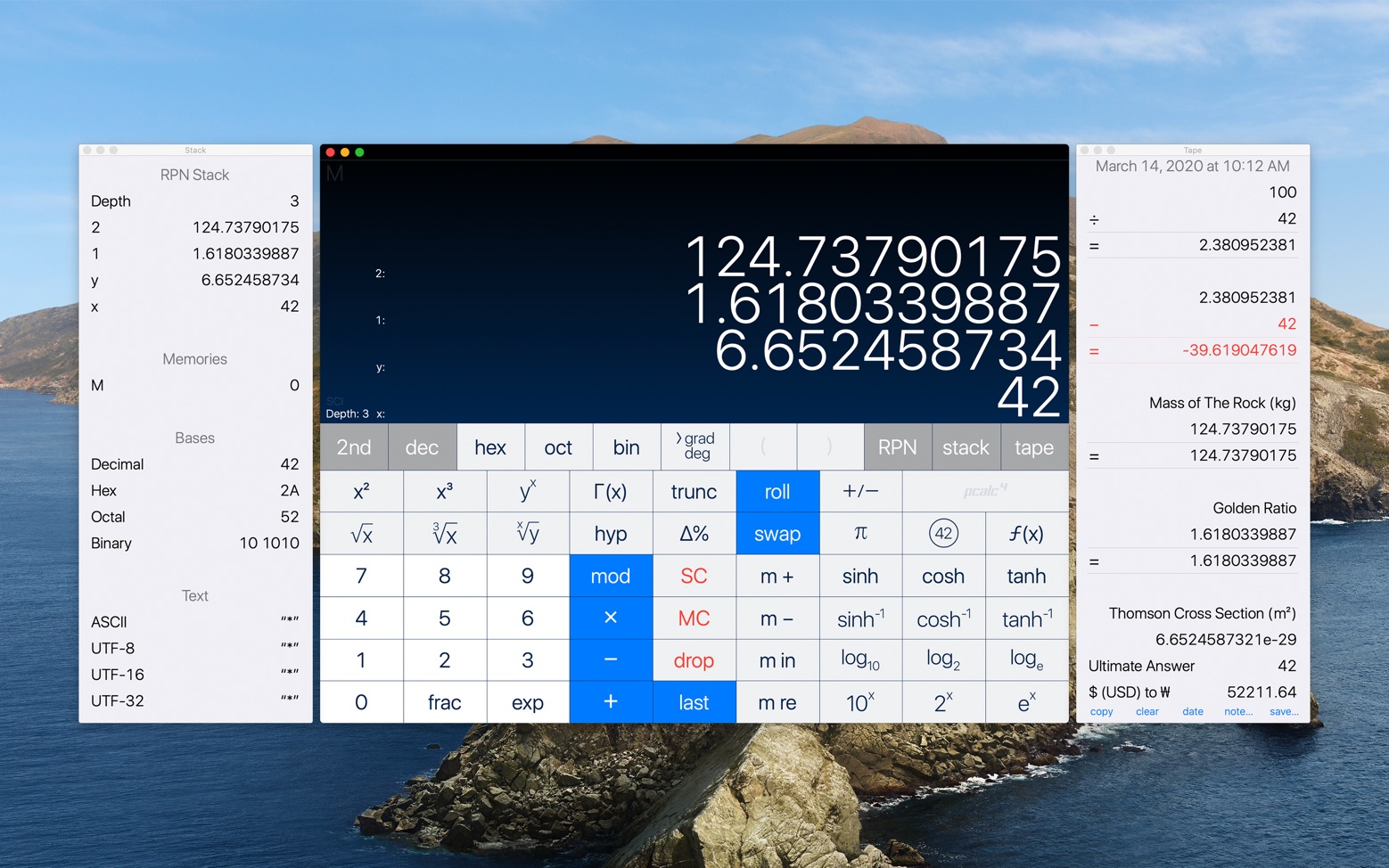
Task: Click the inverse sinh key
Action: coord(860,618)
